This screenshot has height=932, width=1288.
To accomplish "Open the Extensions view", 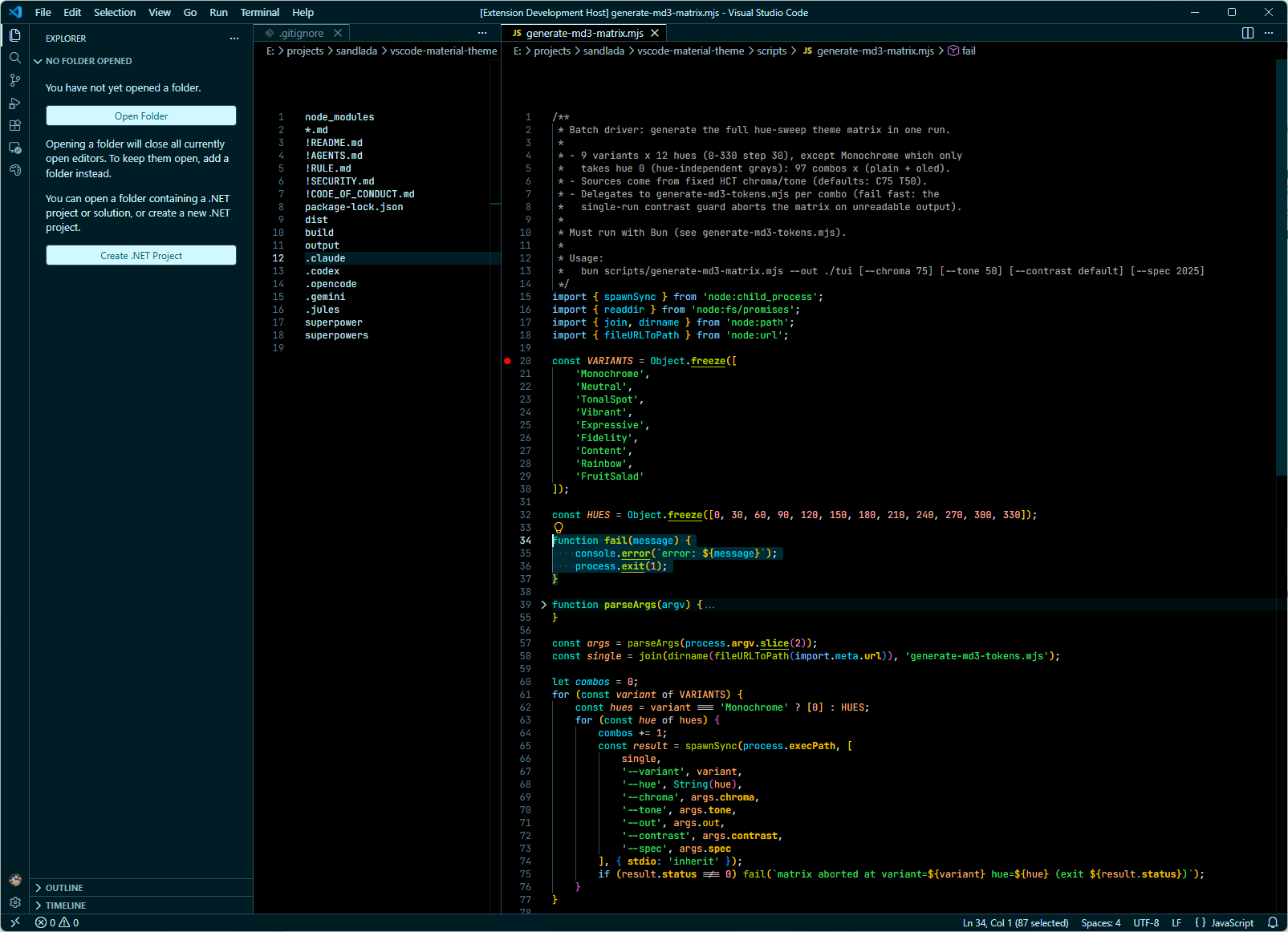I will pyautogui.click(x=14, y=125).
